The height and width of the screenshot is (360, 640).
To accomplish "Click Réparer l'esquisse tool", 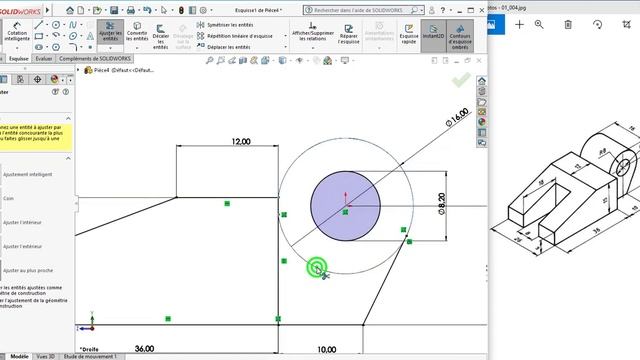I will (349, 34).
